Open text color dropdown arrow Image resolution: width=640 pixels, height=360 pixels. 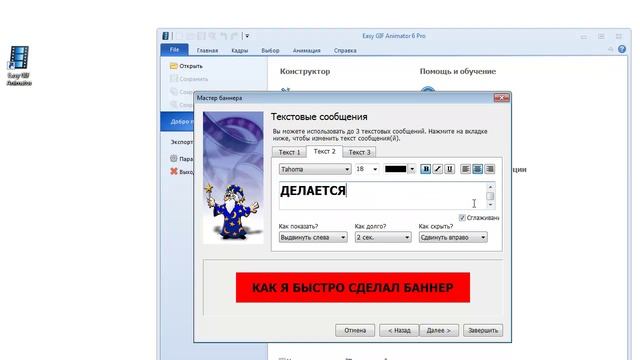click(x=412, y=169)
